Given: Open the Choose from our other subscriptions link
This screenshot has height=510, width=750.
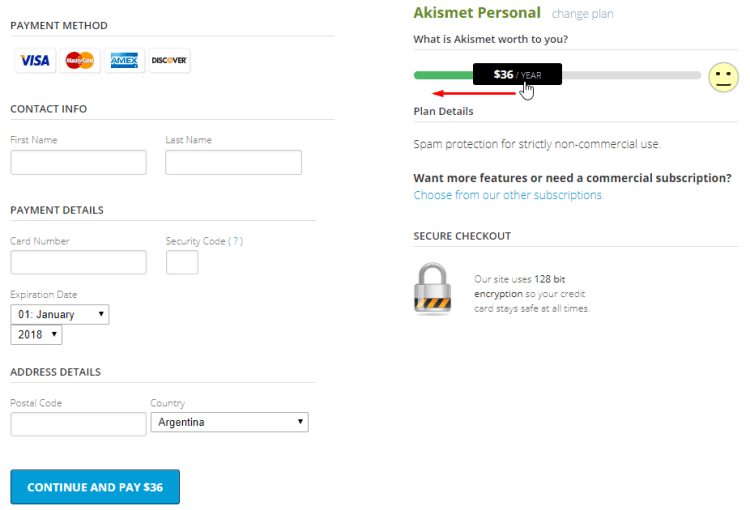Looking at the screenshot, I should 508,195.
